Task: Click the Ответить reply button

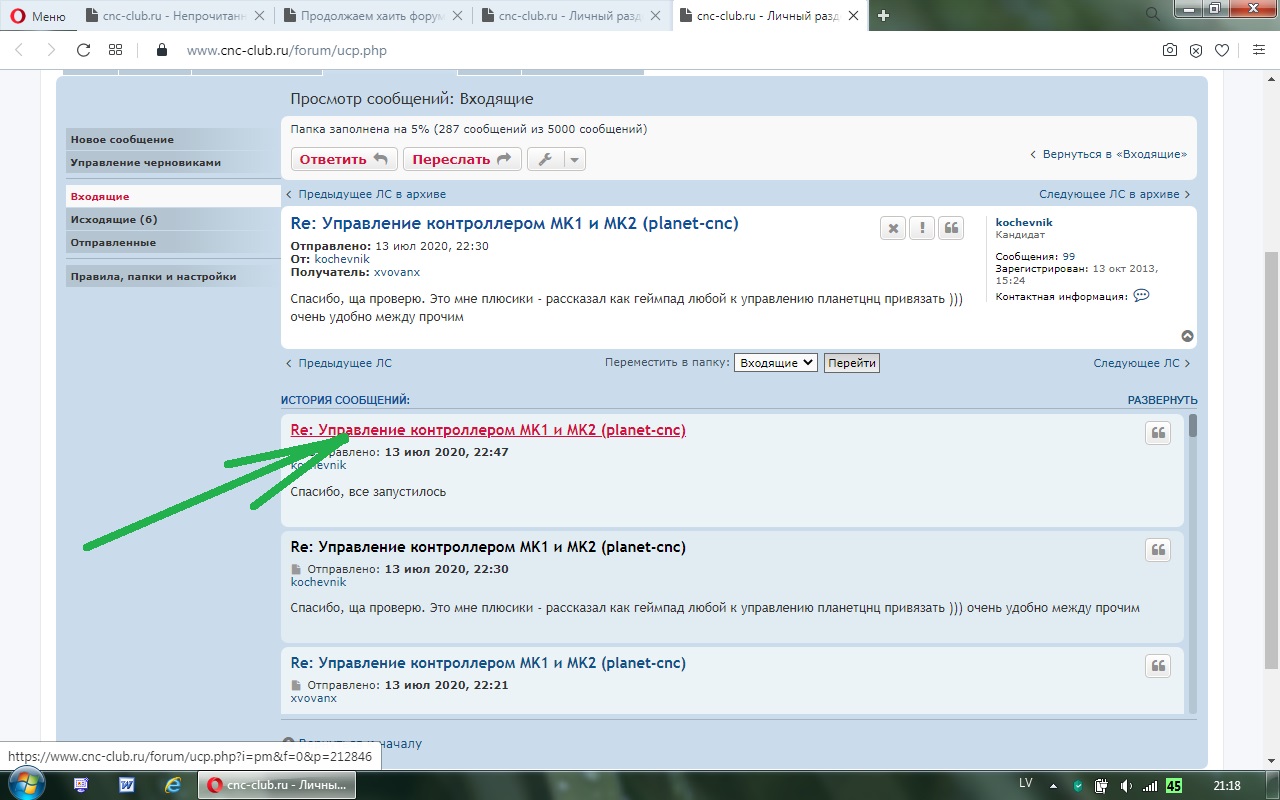Action: 344,159
